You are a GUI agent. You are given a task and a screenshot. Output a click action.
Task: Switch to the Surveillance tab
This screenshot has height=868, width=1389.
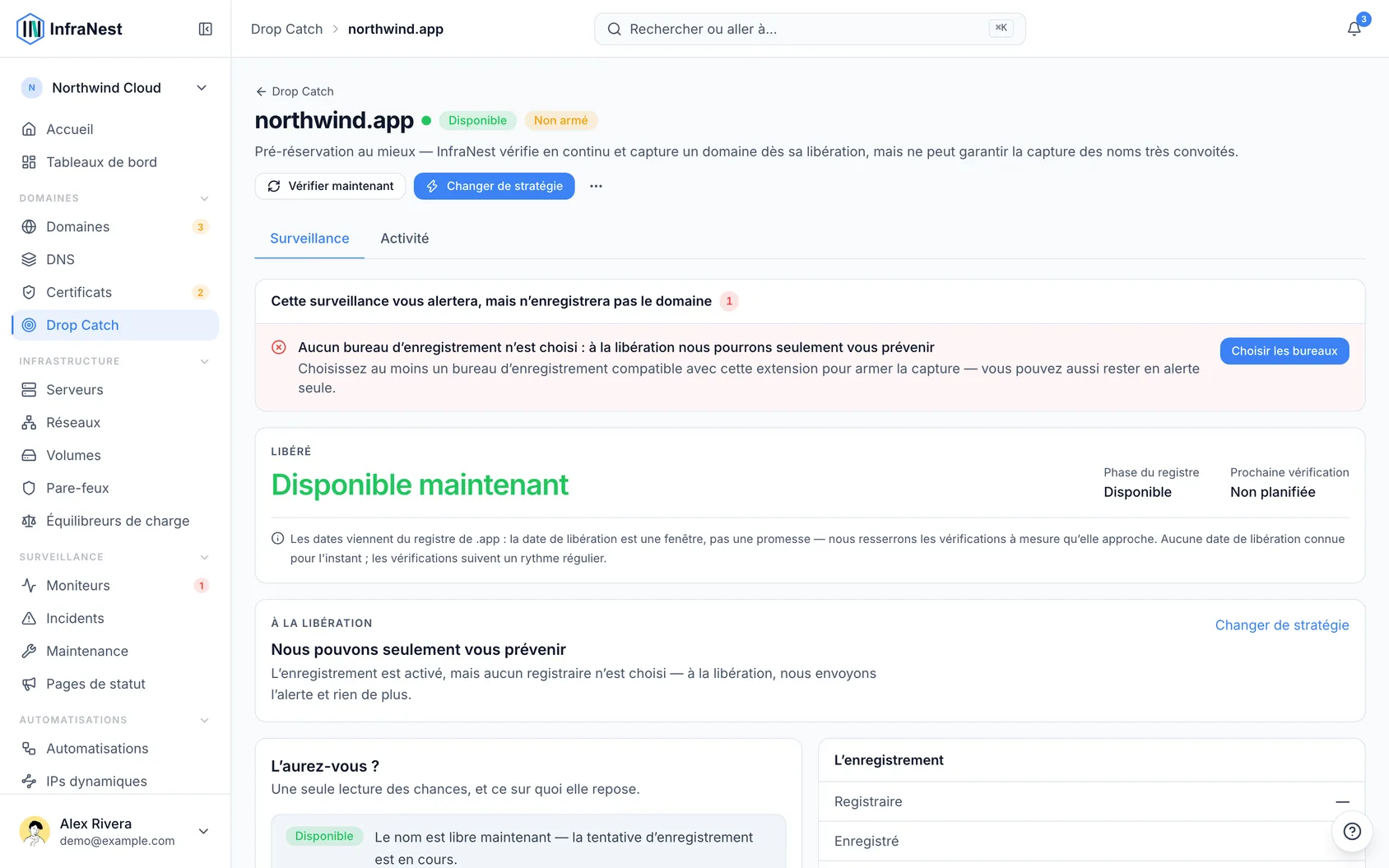coord(309,239)
